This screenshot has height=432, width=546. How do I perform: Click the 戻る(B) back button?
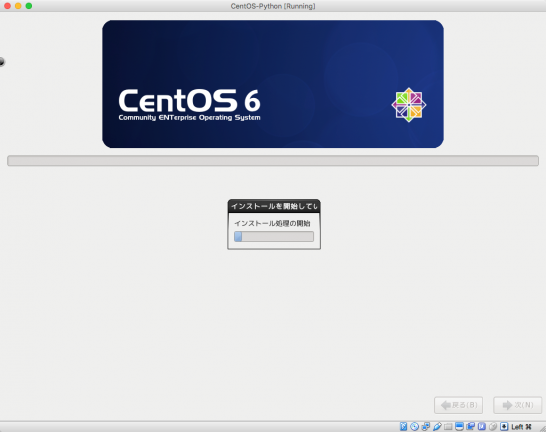point(458,405)
